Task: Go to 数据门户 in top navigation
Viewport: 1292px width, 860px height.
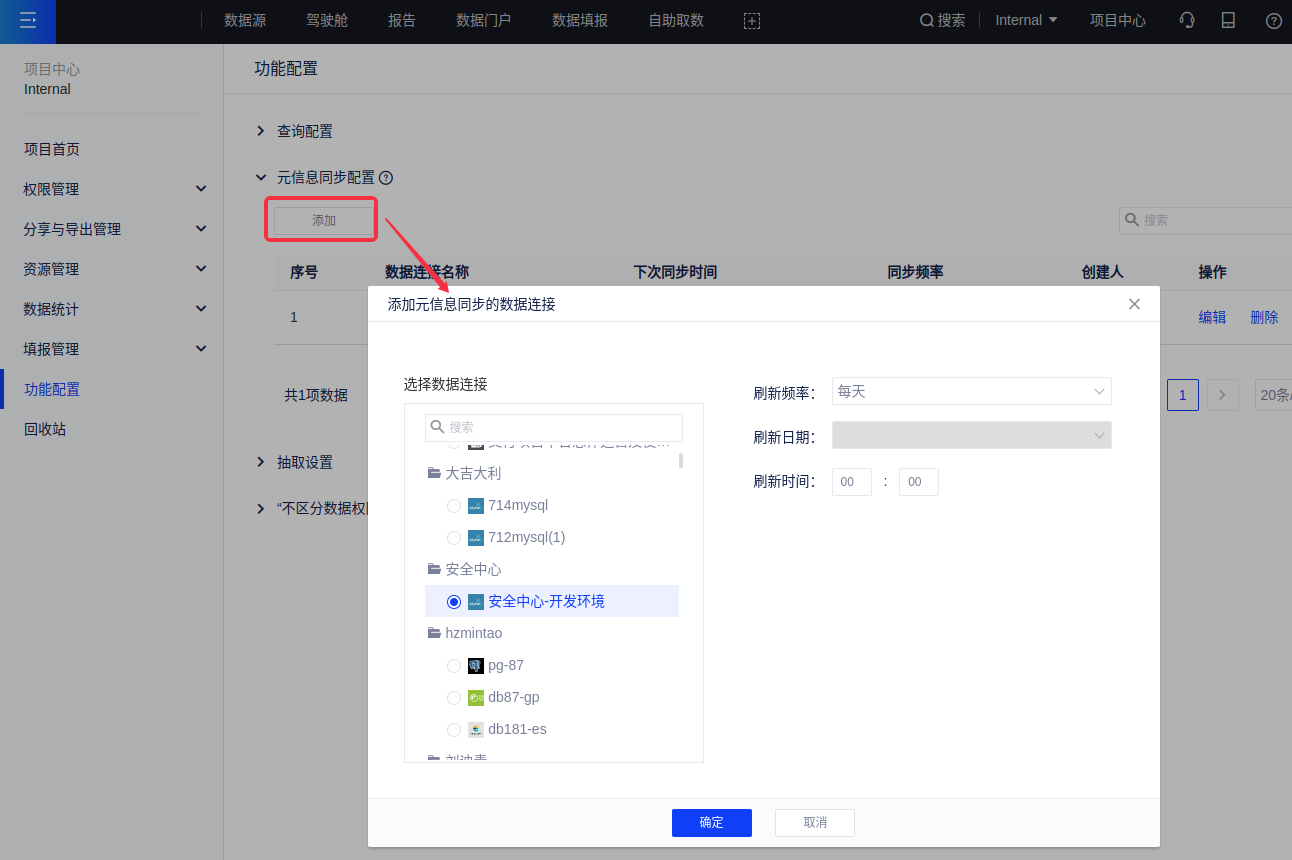Action: point(483,20)
